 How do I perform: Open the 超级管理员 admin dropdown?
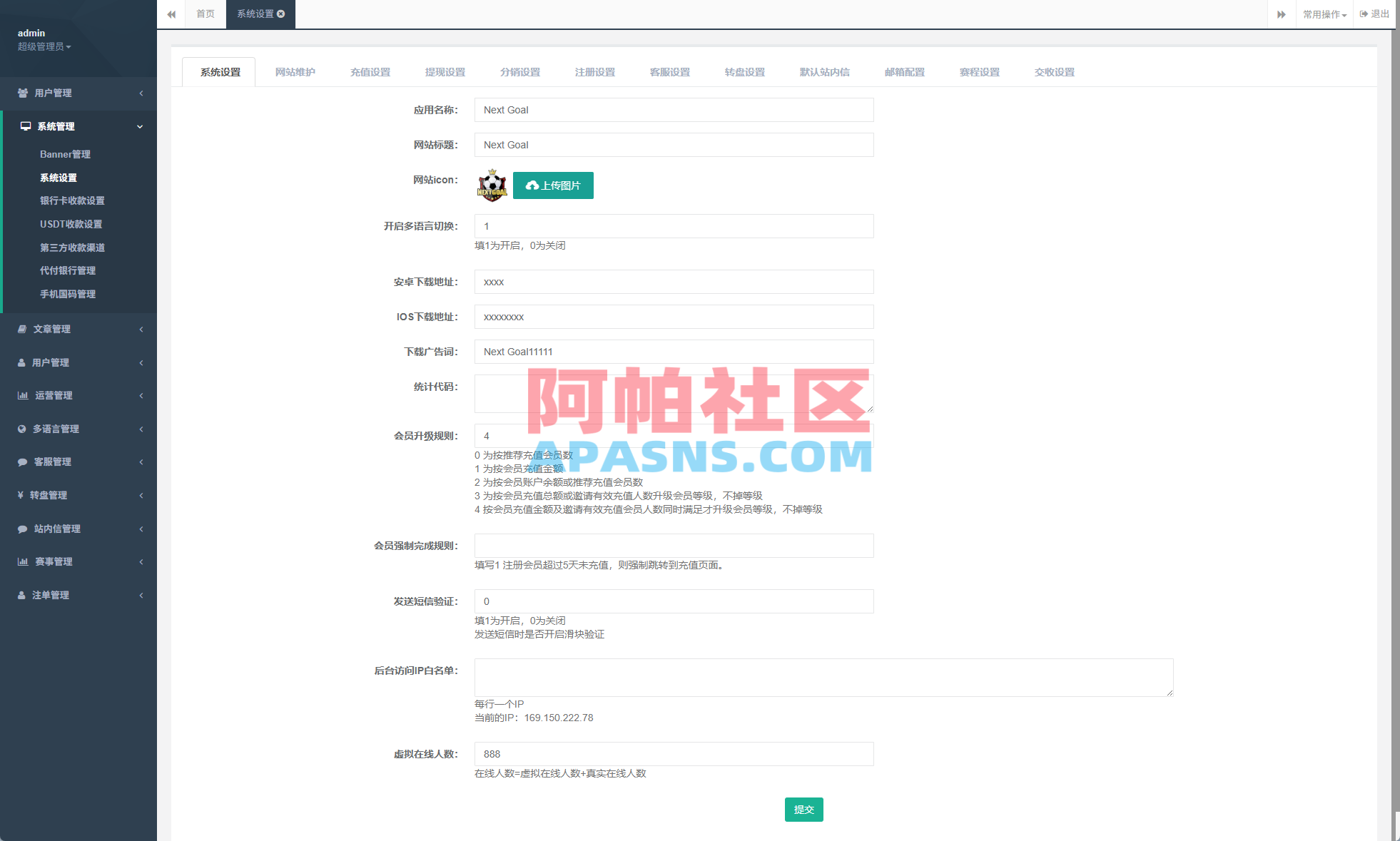(x=44, y=46)
